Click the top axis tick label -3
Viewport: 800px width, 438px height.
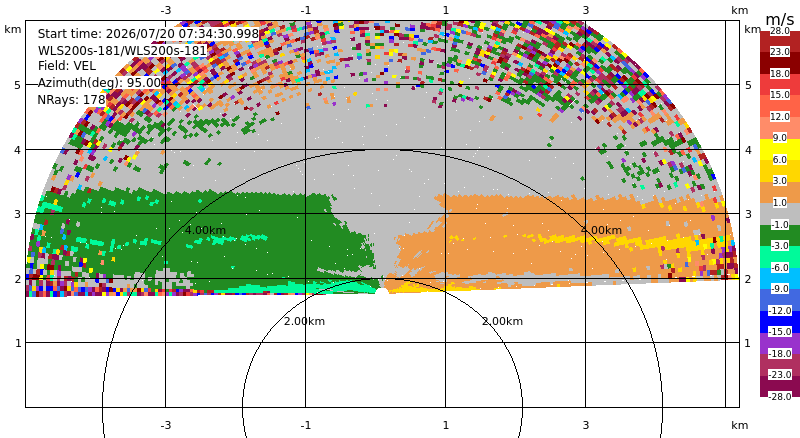click(165, 10)
